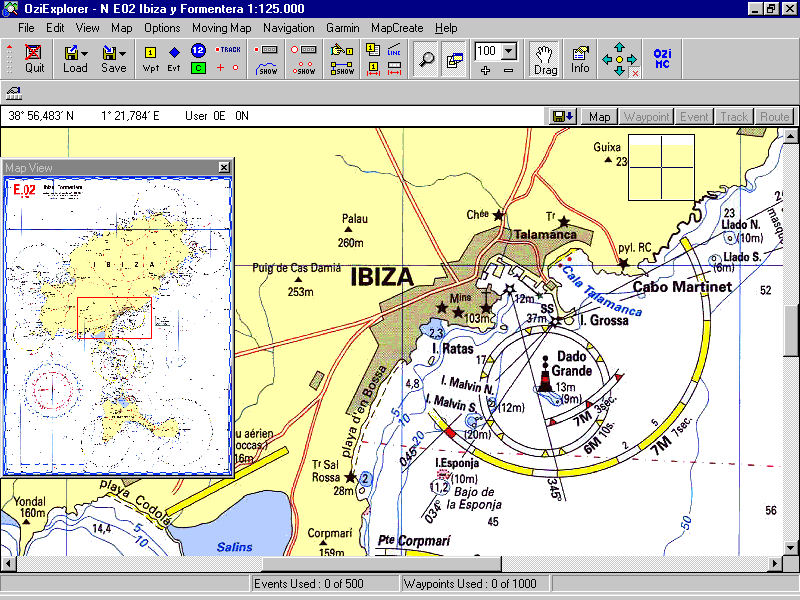
Task: Click the TRACK toolbar icon
Action: pos(228,49)
